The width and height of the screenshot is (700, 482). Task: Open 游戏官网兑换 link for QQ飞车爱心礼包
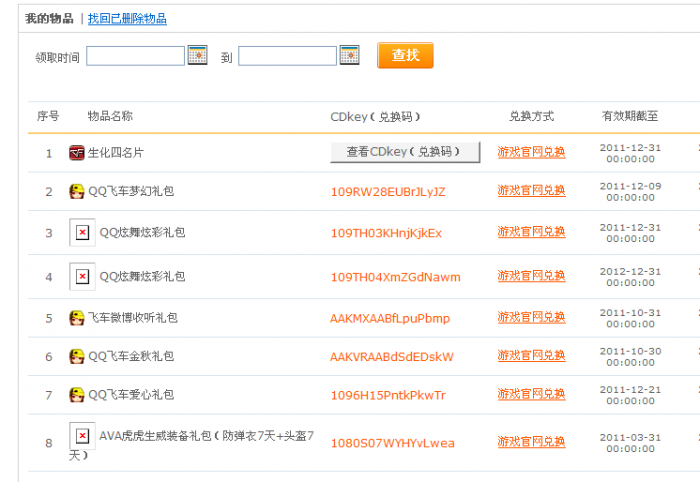(532, 394)
